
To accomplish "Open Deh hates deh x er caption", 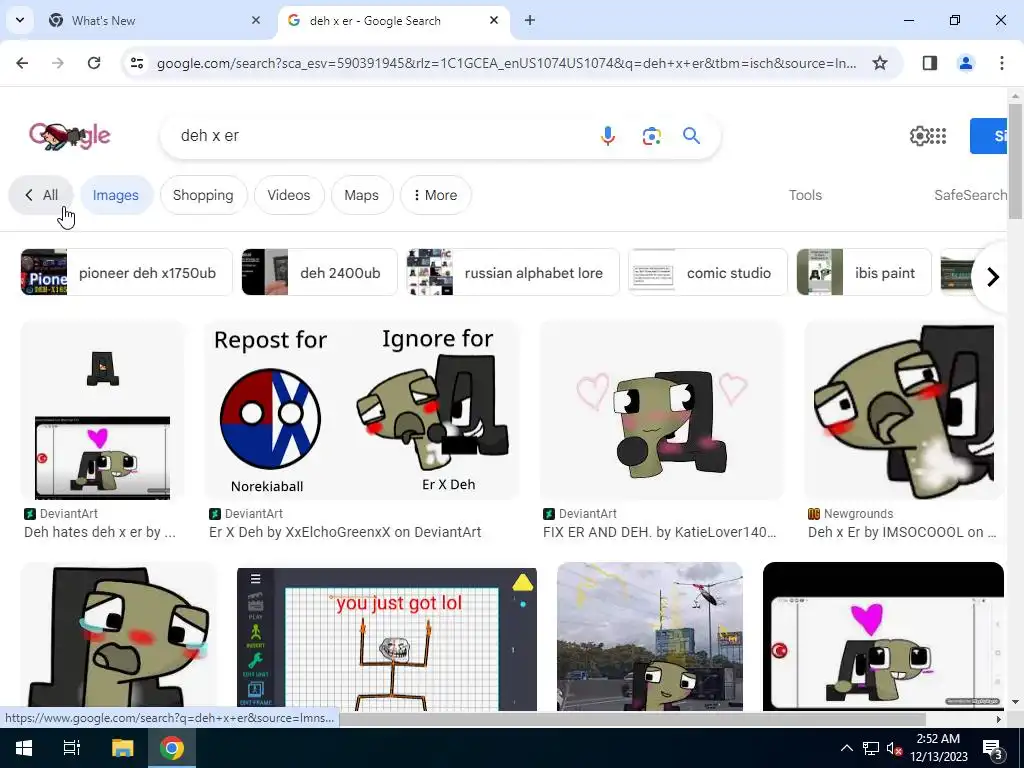I will click(100, 532).
